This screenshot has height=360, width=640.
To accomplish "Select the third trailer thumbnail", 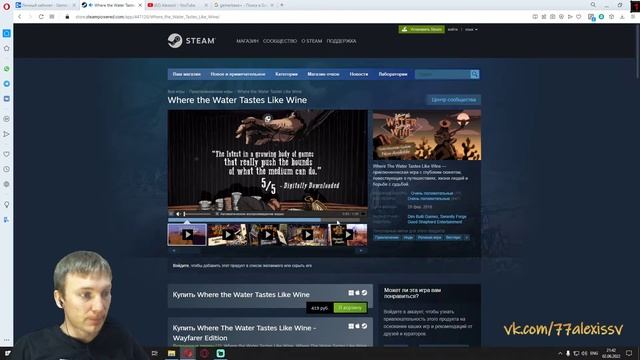I will pos(267,235).
